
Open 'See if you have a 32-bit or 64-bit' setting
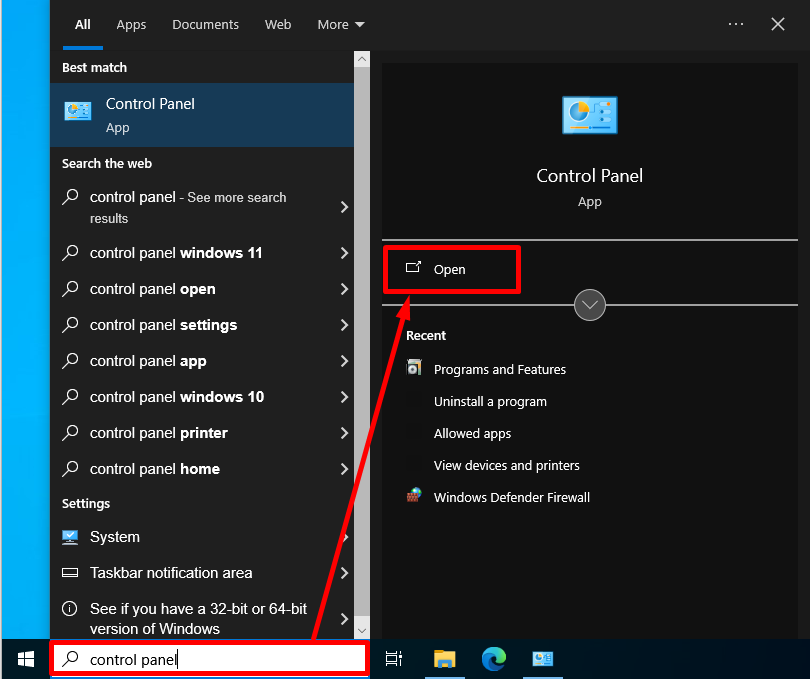(x=202, y=619)
